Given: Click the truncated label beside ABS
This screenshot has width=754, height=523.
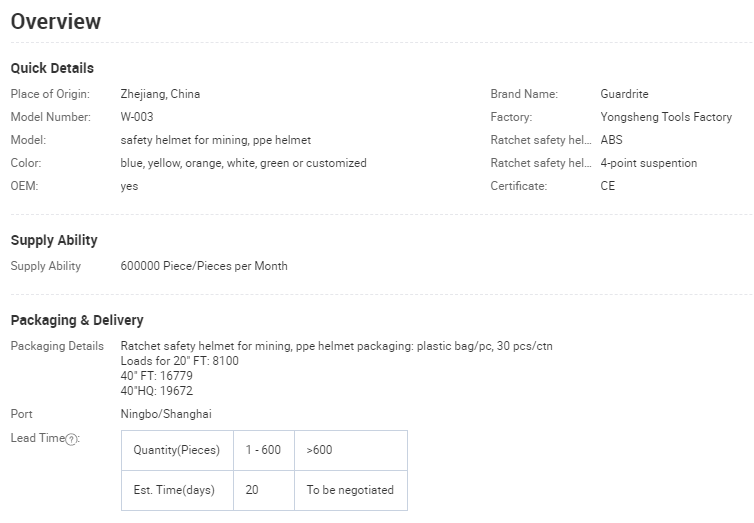Looking at the screenshot, I should tap(540, 140).
